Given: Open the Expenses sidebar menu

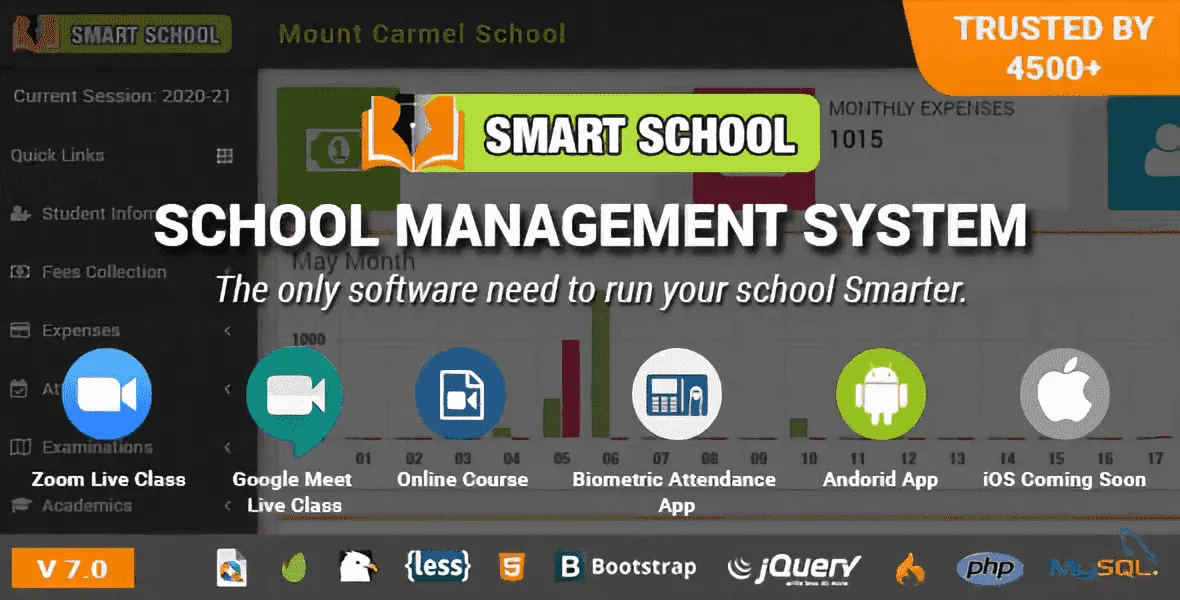Looking at the screenshot, I should coord(65,330).
